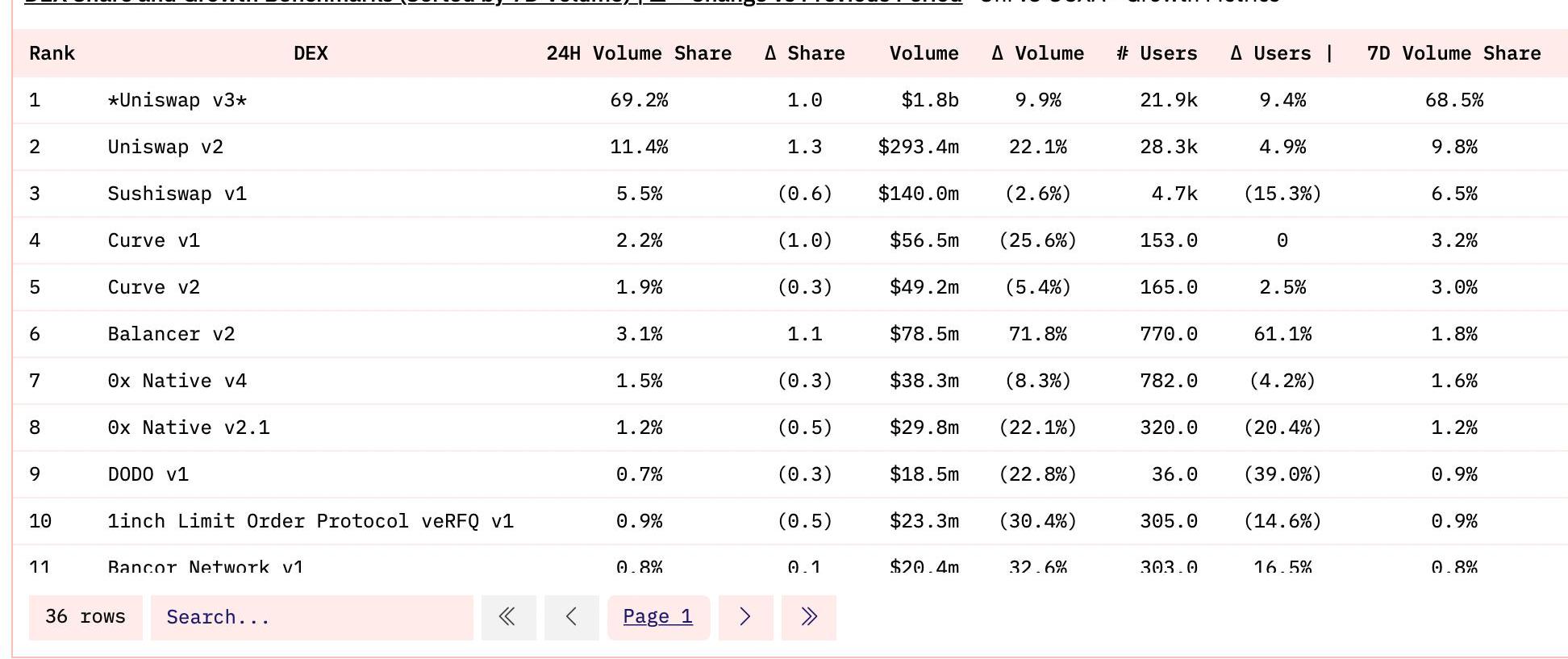Image resolution: width=1568 pixels, height=659 pixels.
Task: Advance to the next table page
Action: click(x=745, y=617)
